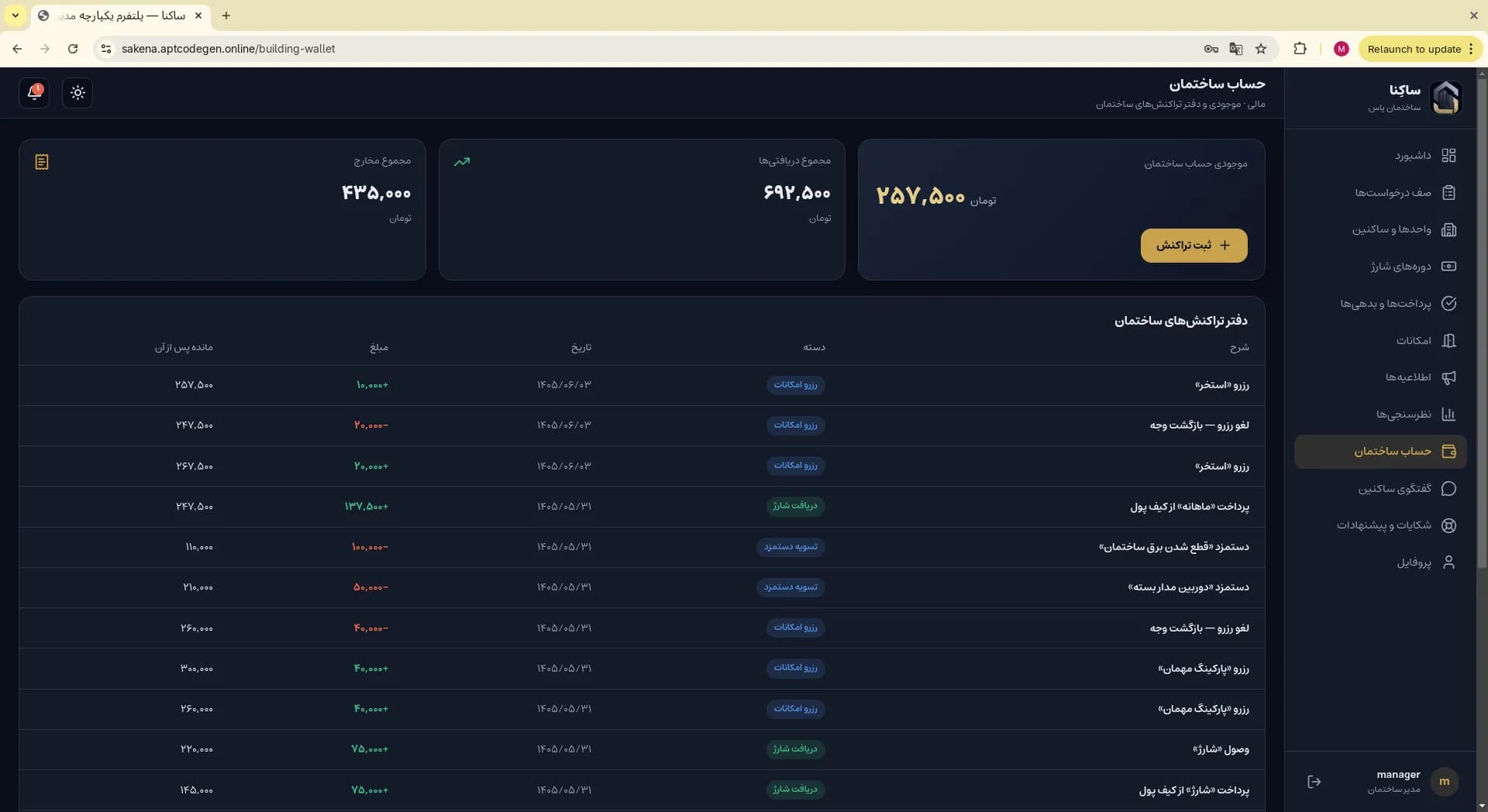The image size is (1488, 812).
Task: Open a new browser tab
Action: pyautogui.click(x=226, y=15)
